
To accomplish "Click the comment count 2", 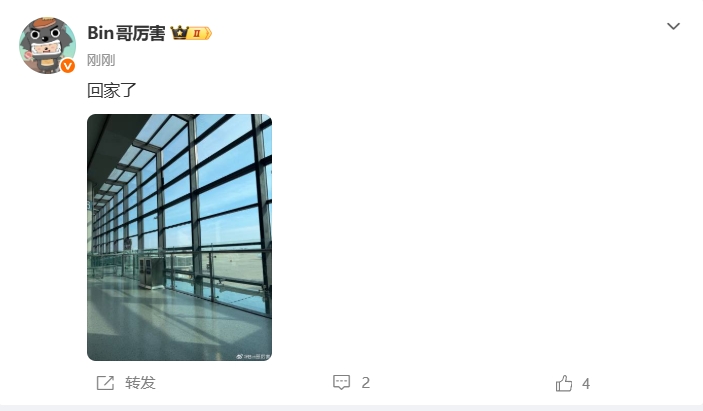I will coord(366,383).
